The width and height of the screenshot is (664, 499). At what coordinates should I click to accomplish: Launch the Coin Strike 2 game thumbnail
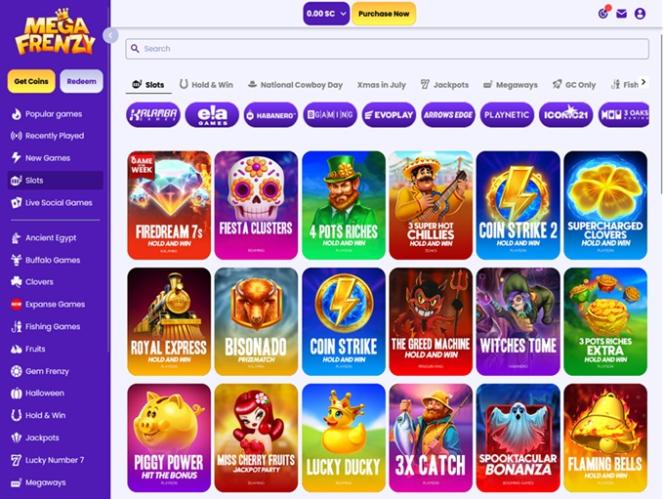pos(518,205)
